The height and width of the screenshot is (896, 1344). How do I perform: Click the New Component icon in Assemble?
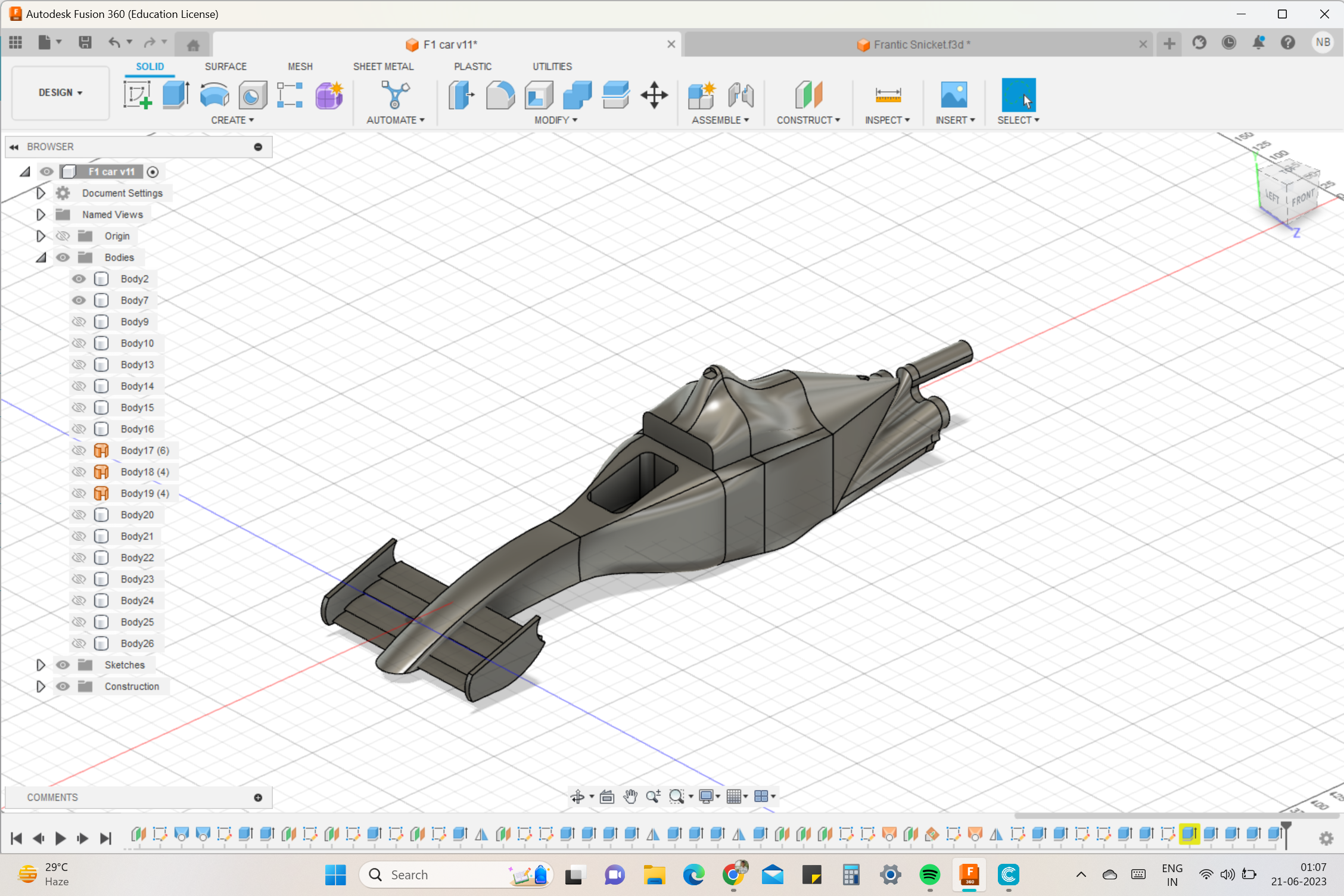click(701, 94)
